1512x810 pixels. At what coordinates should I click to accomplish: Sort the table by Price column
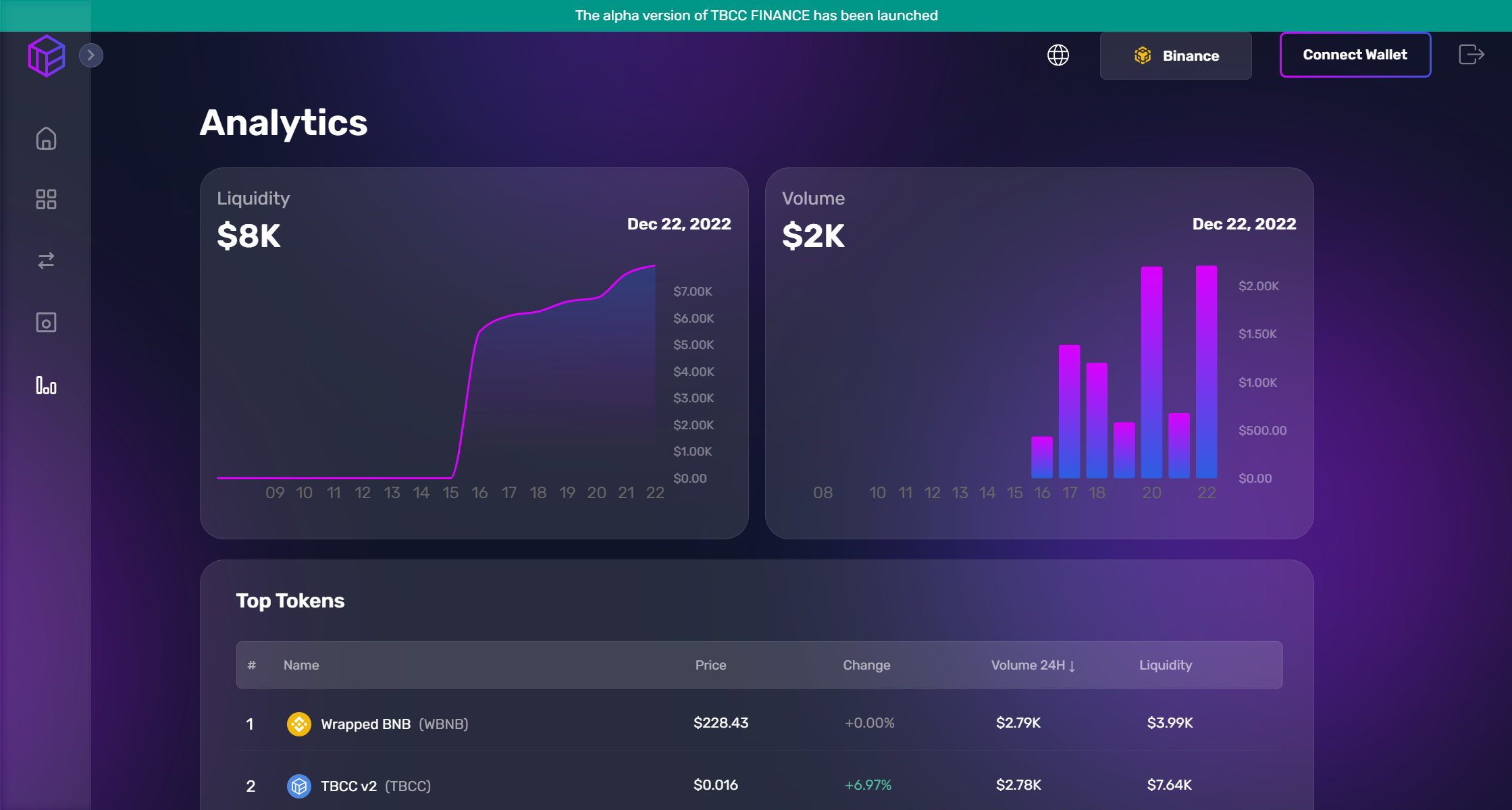[711, 665]
